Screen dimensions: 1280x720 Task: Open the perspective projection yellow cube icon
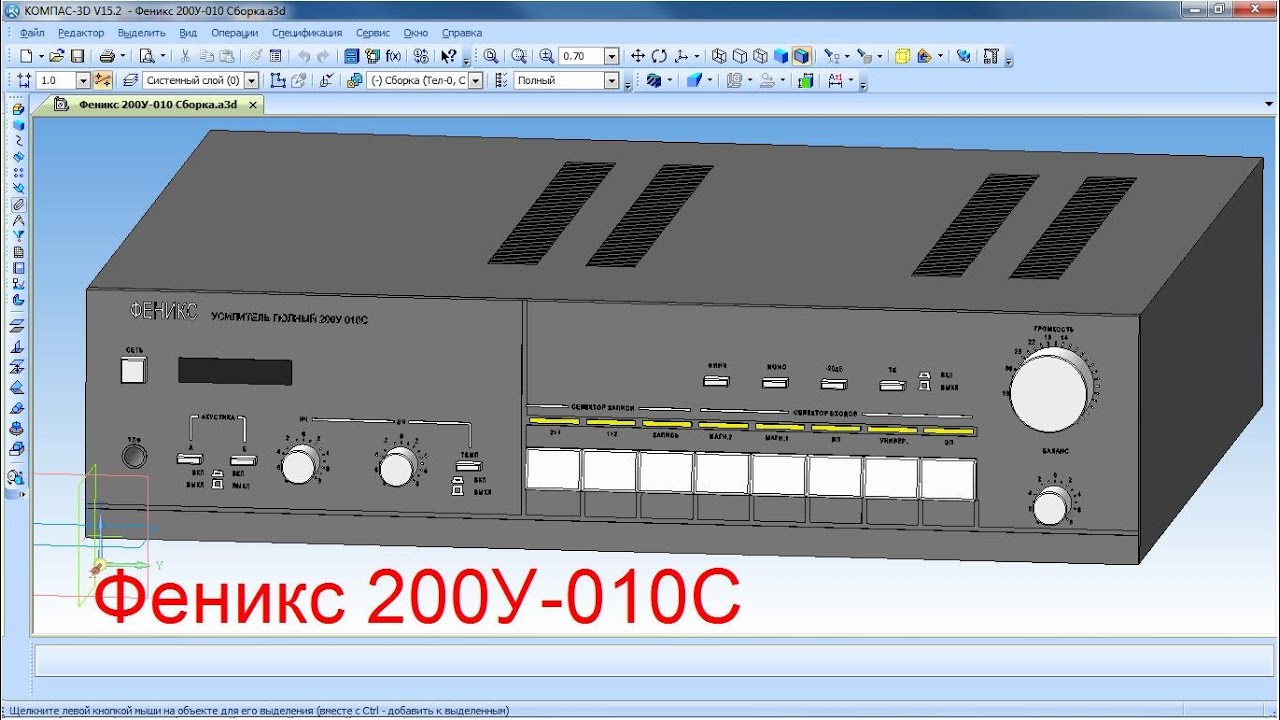coord(902,56)
